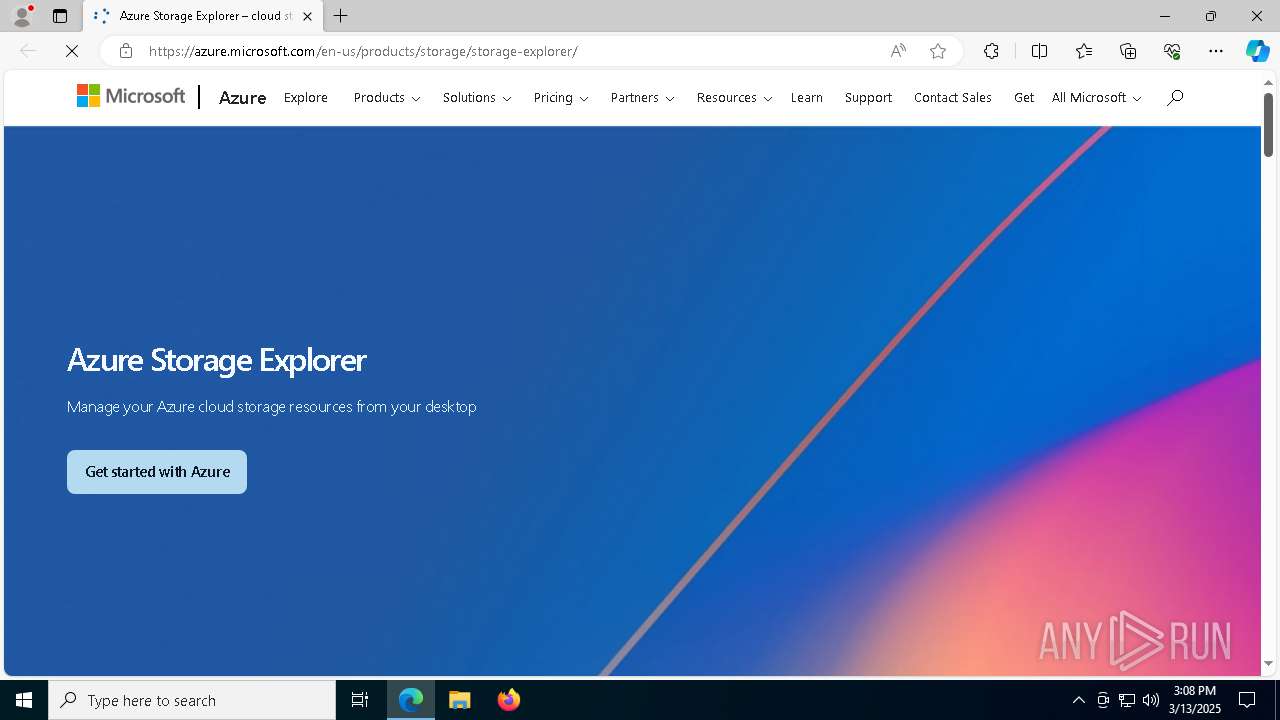Open the site search magnifier
The height and width of the screenshot is (720, 1280).
[x=1175, y=97]
